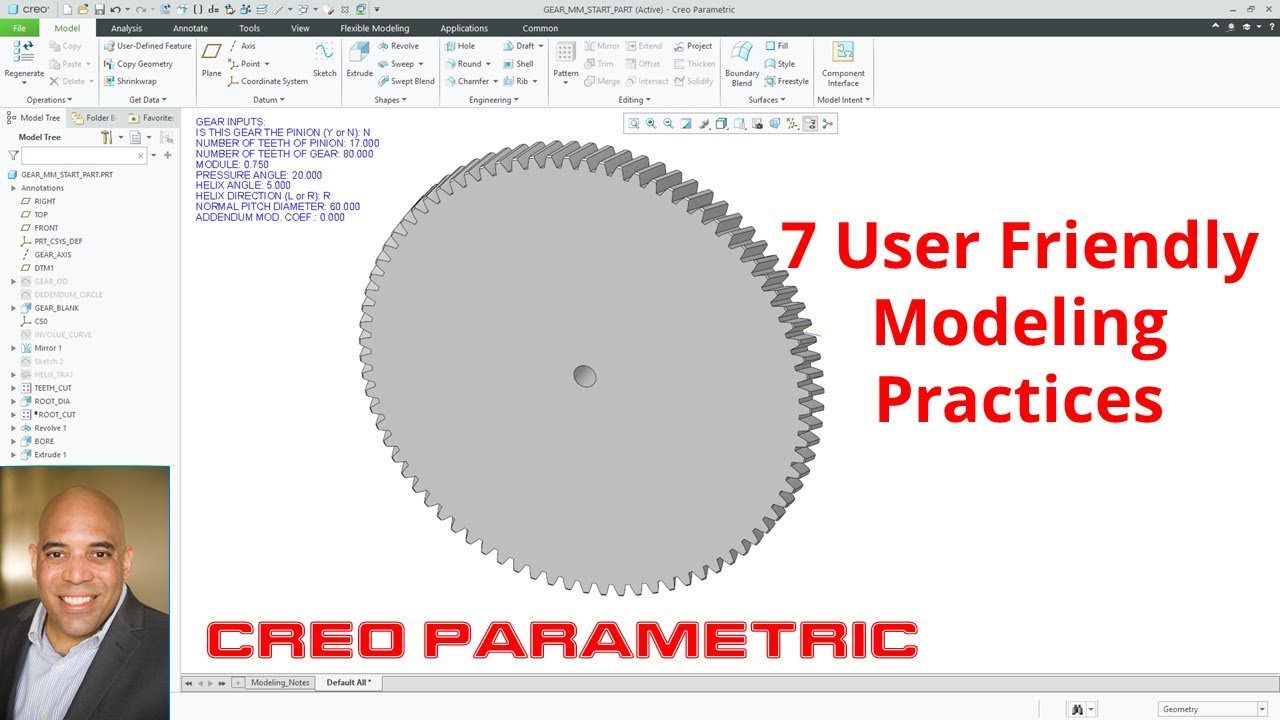Start the Sketch tool
The width and height of the screenshot is (1280, 720).
(x=325, y=59)
